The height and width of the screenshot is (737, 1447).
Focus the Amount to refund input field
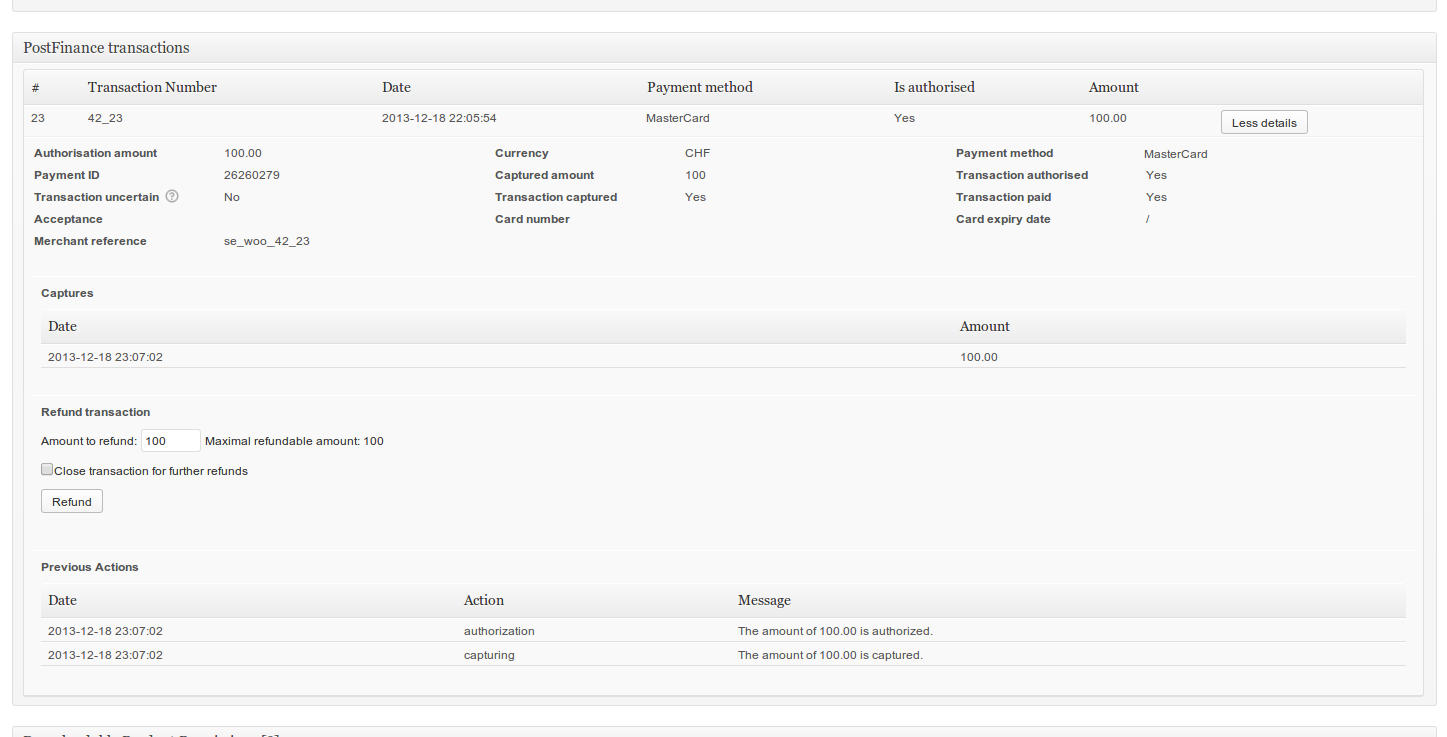[x=170, y=441]
